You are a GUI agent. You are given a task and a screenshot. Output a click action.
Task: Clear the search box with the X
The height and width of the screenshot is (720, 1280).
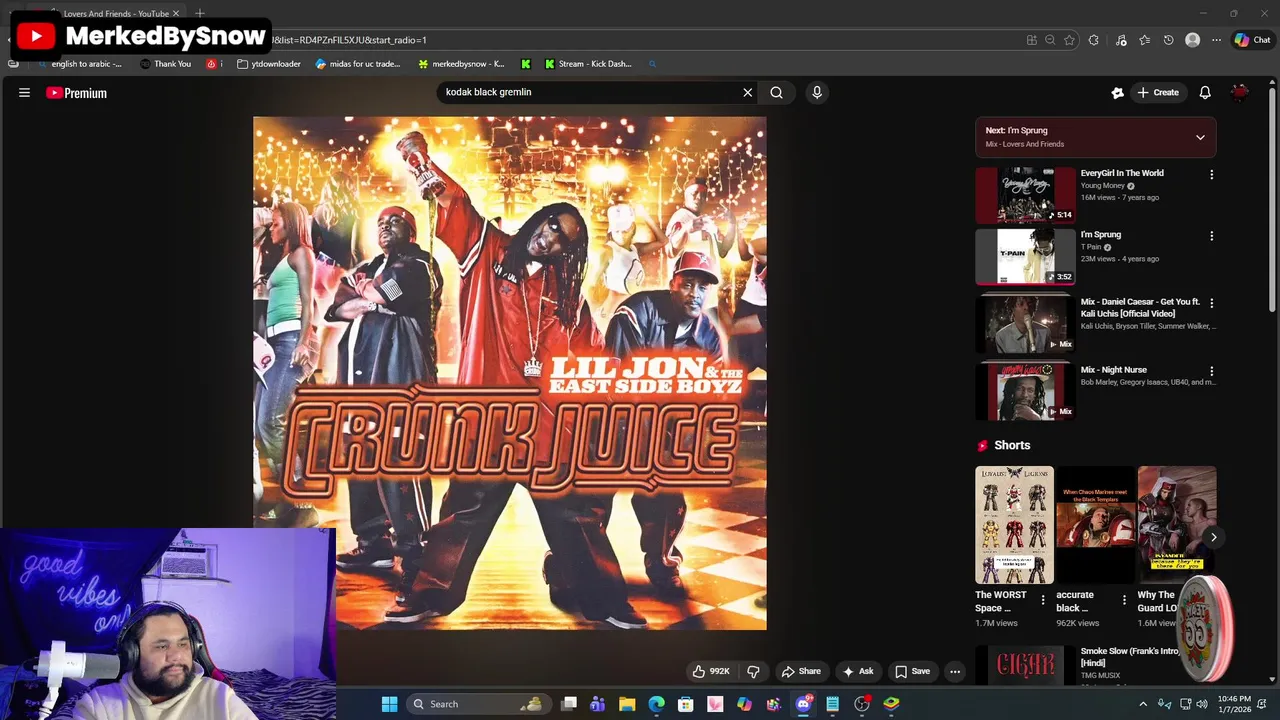point(747,92)
